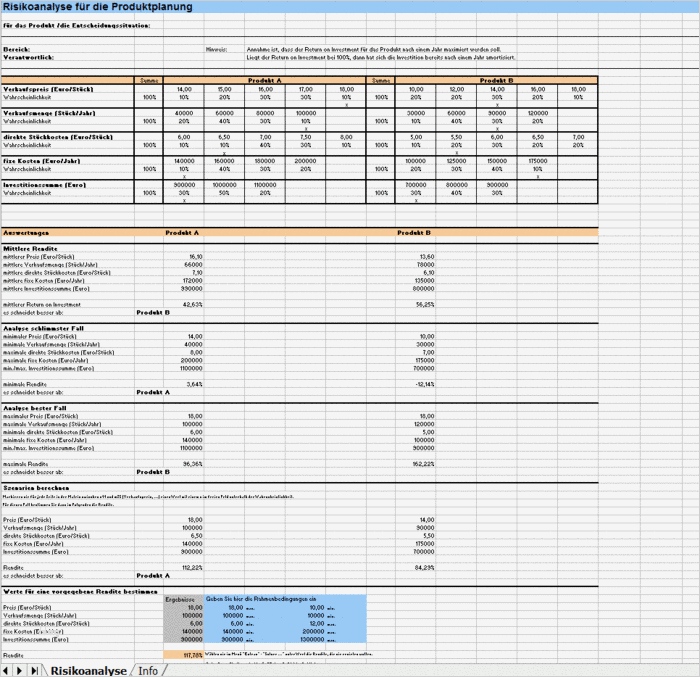Select the fixed cost cell '125000' of Produkt B
Viewport: 700px width, 677px height.
click(456, 161)
